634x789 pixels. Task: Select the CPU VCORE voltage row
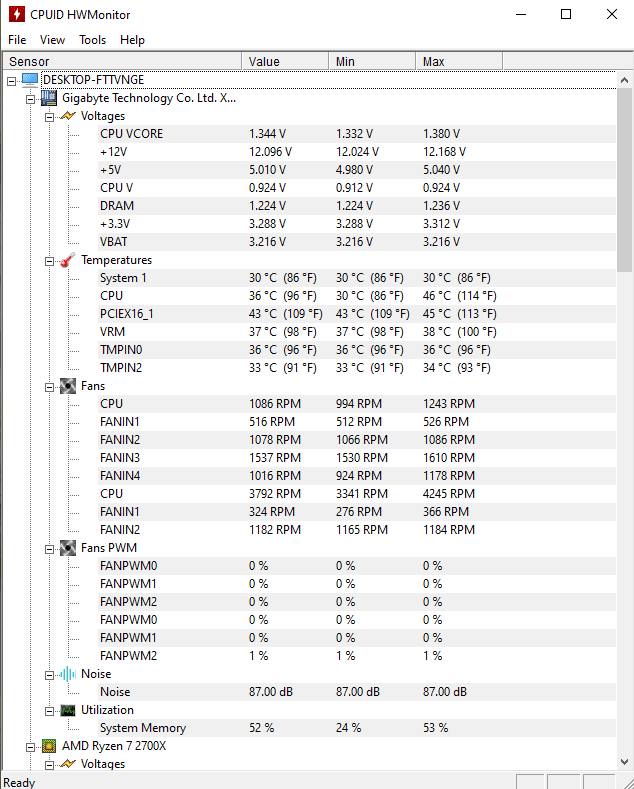(357, 134)
